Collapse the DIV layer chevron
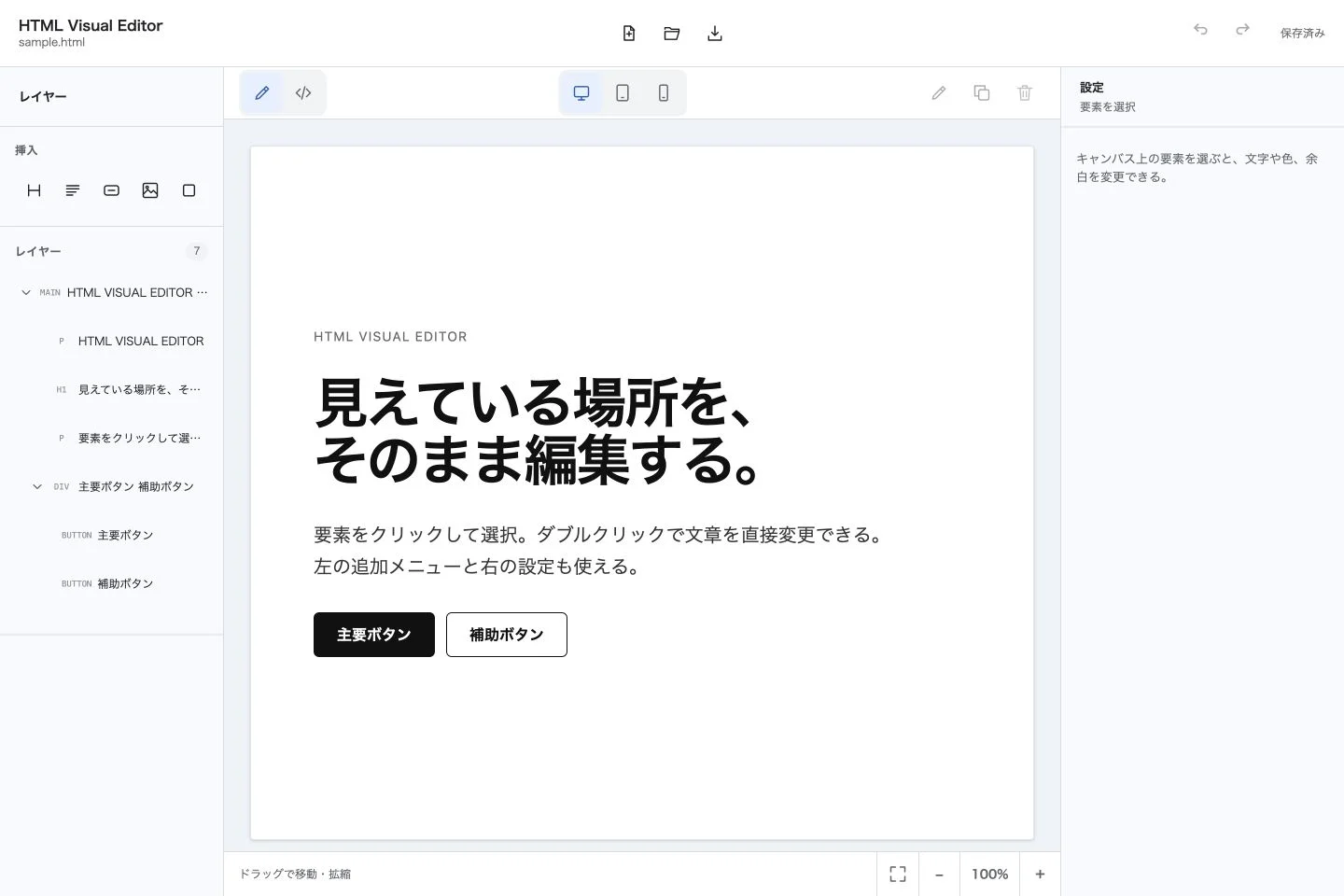 pyautogui.click(x=37, y=486)
